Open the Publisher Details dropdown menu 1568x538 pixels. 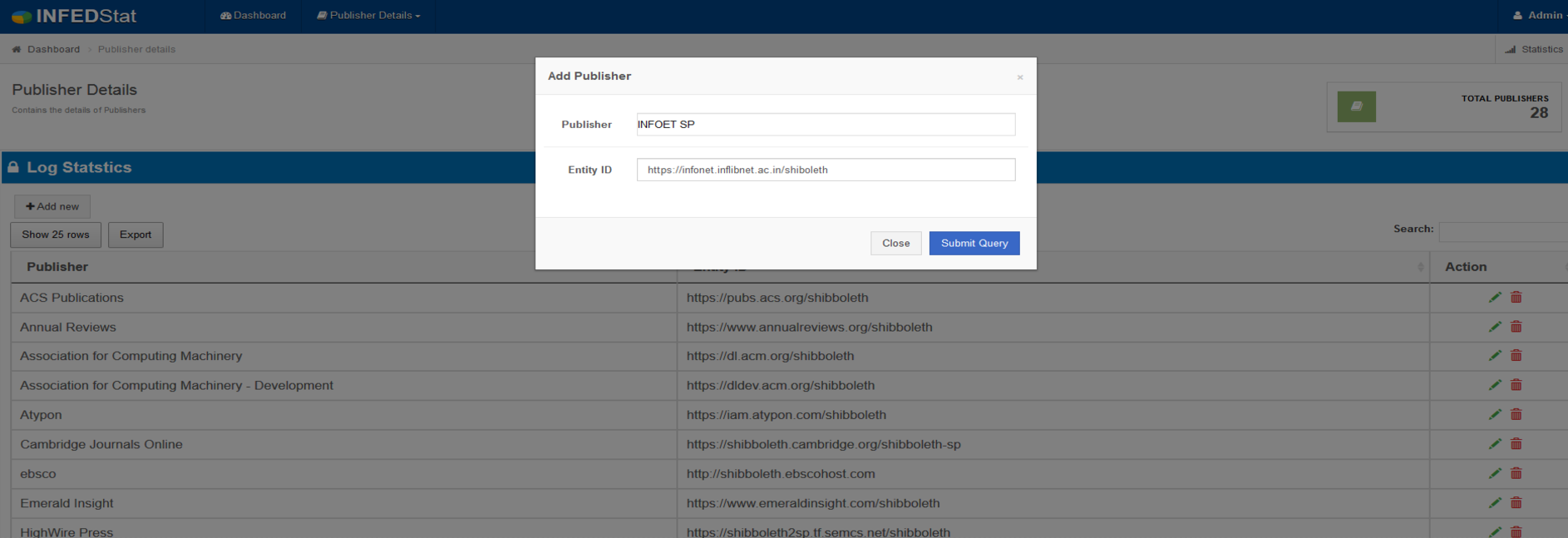tap(368, 16)
